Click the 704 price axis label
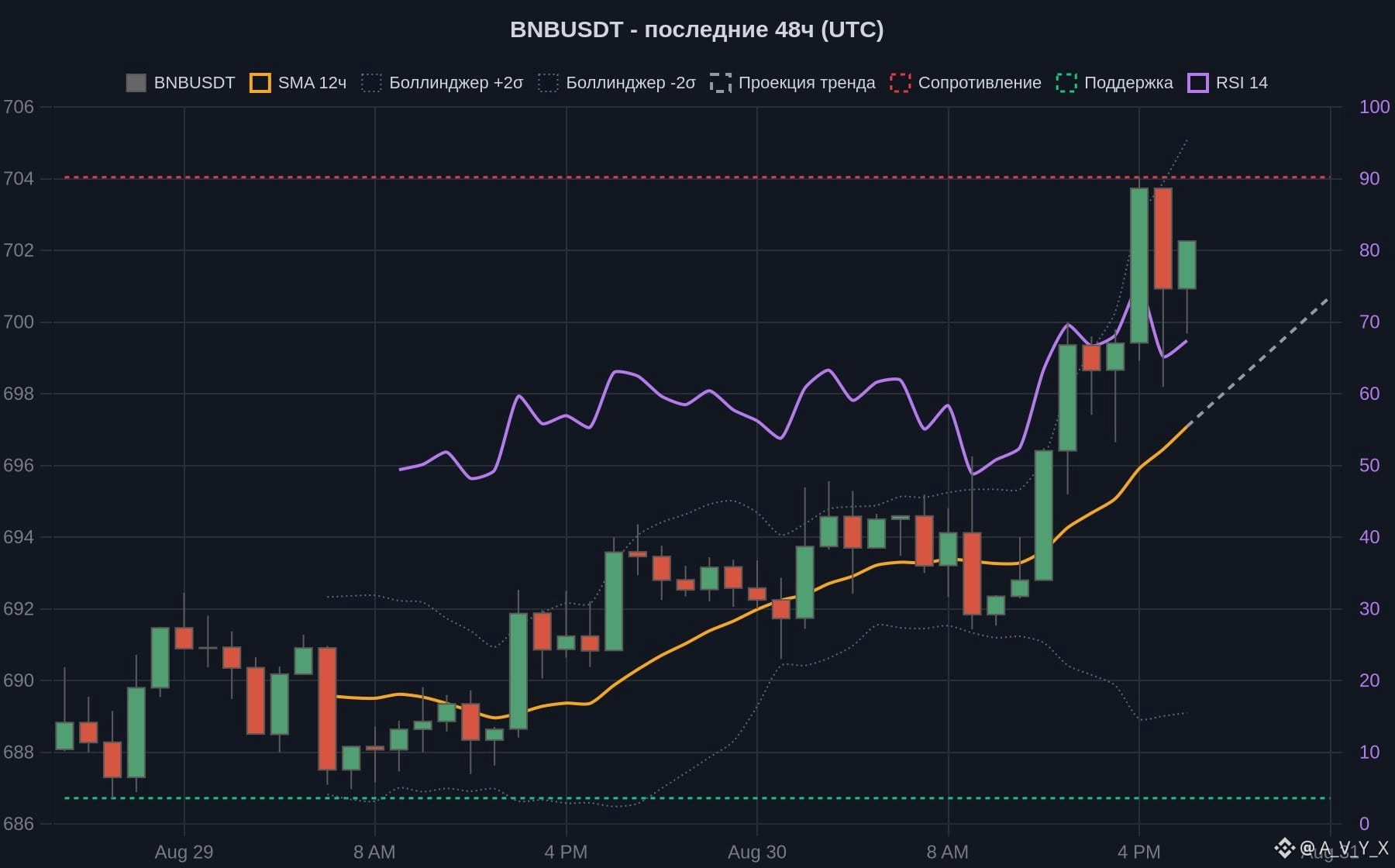1395x868 pixels. pyautogui.click(x=19, y=179)
